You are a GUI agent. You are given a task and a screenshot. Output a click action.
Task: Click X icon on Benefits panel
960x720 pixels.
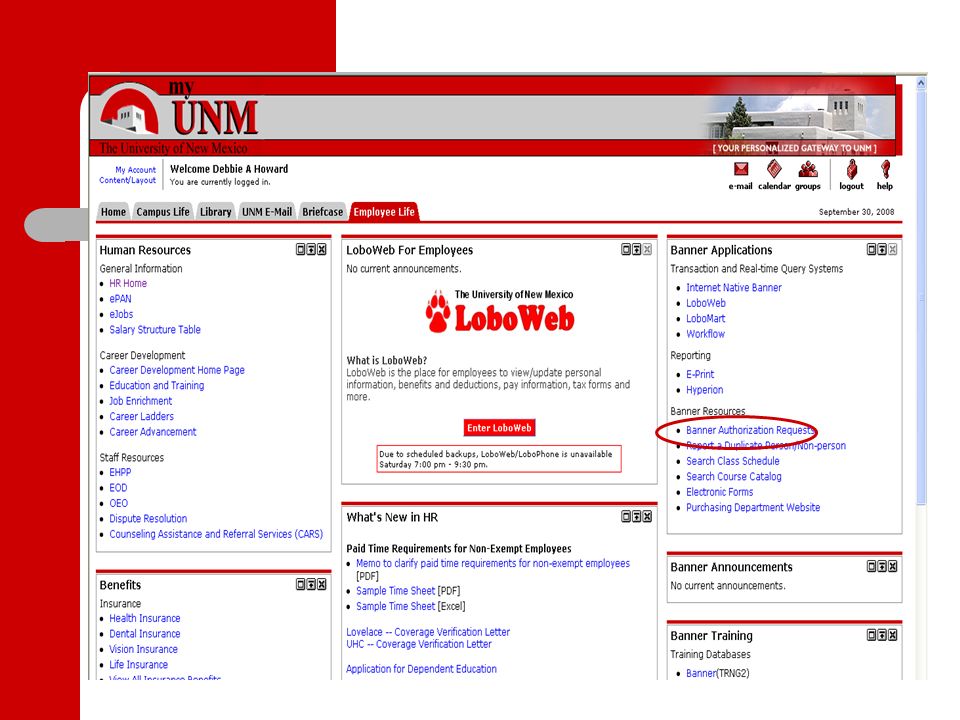pos(321,584)
